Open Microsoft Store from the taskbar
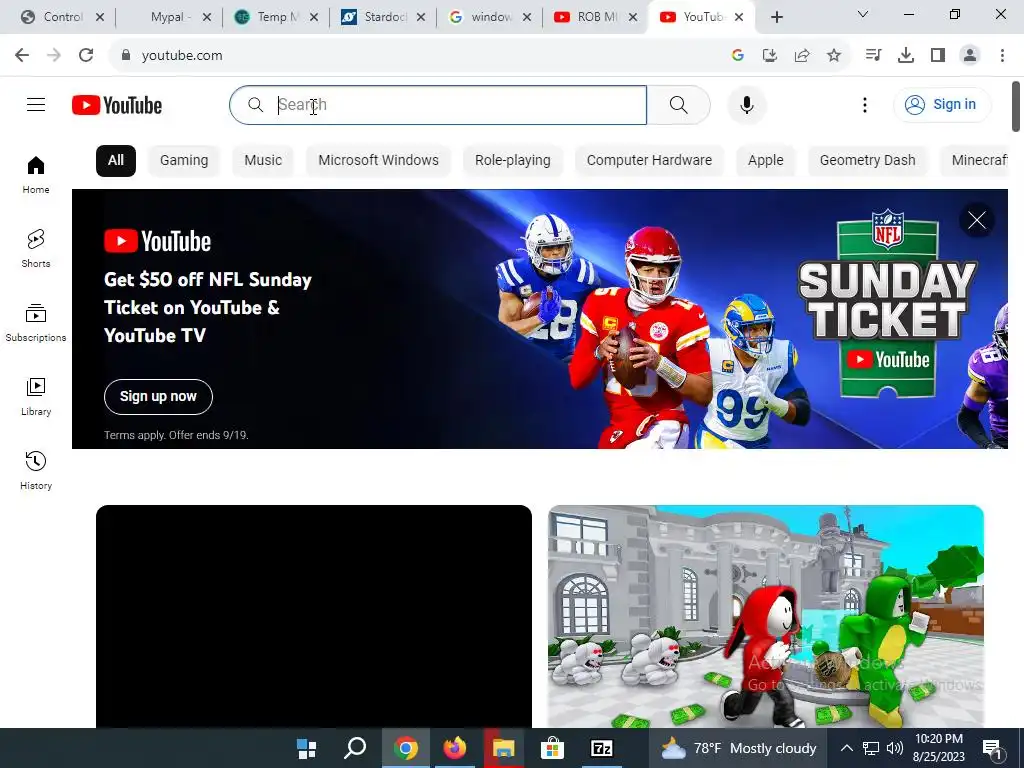This screenshot has height=768, width=1024. coord(552,748)
